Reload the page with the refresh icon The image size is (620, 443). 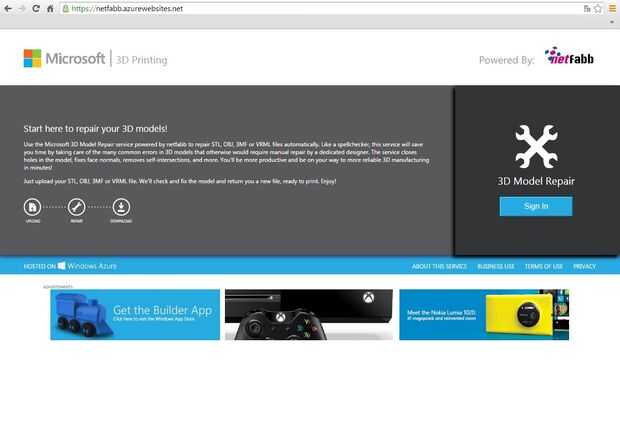pyautogui.click(x=36, y=8)
